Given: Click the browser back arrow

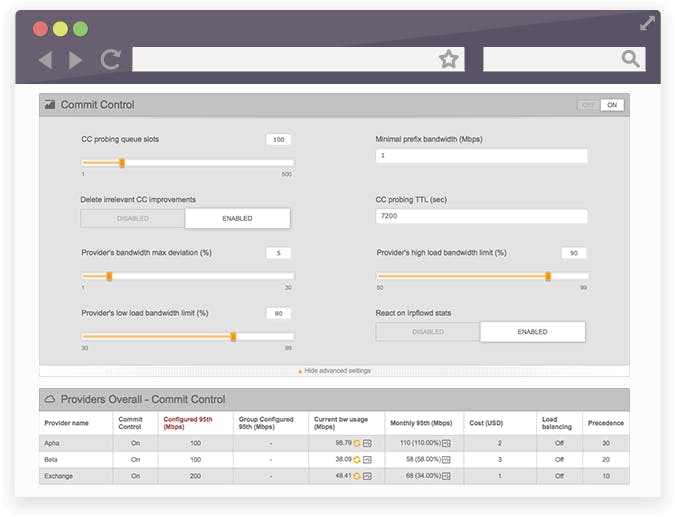Looking at the screenshot, I should click(x=45, y=60).
